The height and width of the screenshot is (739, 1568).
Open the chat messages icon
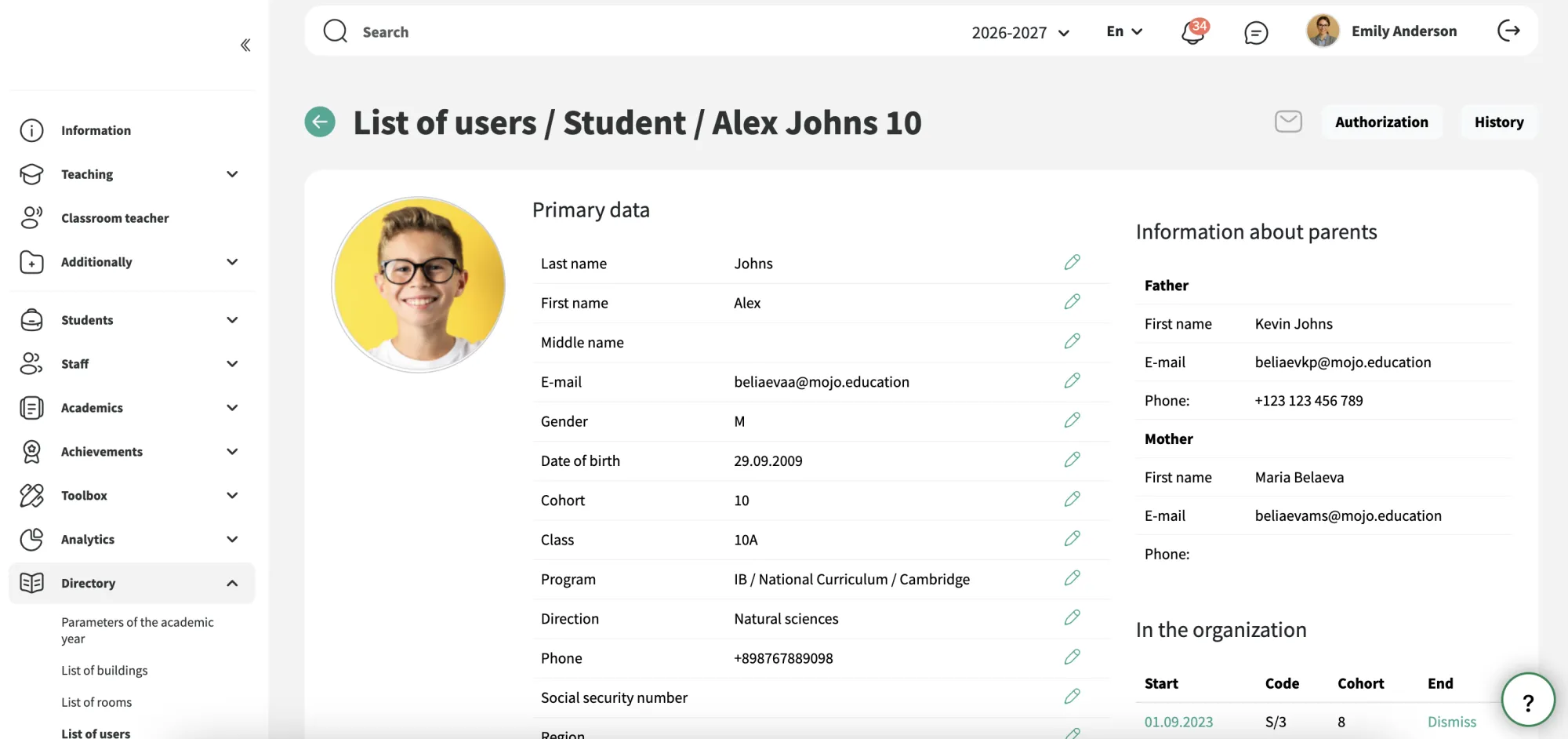coord(1256,32)
